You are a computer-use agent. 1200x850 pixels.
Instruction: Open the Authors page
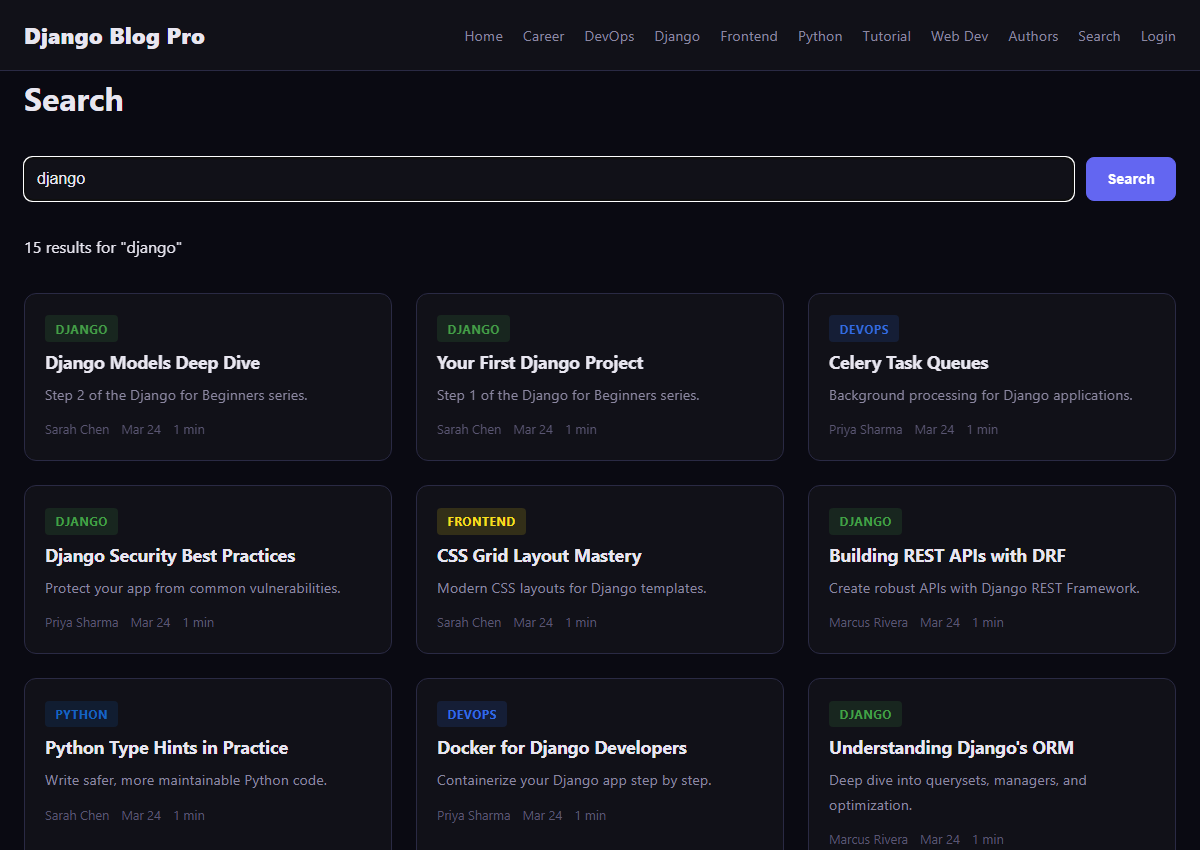pos(1032,36)
